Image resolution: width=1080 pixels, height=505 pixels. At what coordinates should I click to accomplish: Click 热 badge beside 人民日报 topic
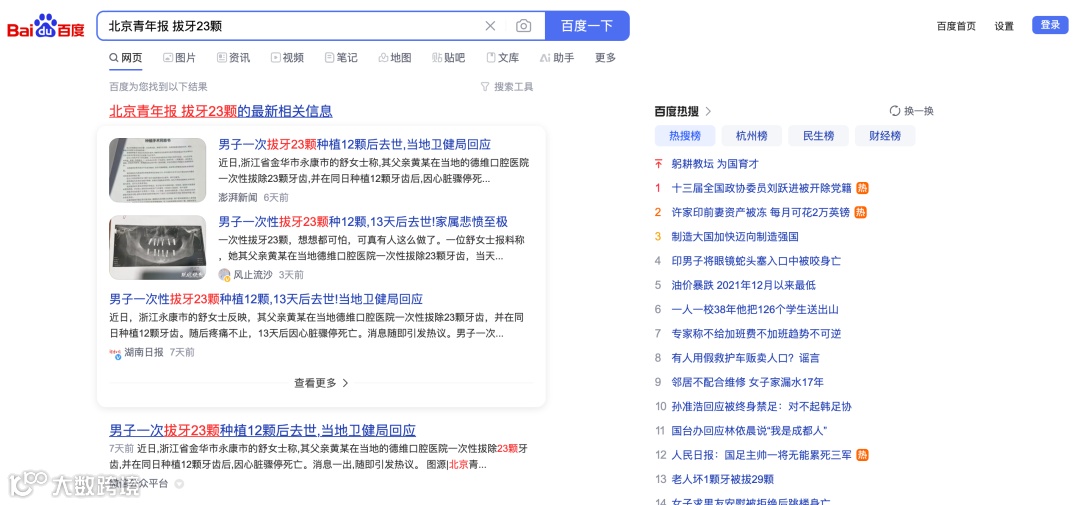coord(862,455)
